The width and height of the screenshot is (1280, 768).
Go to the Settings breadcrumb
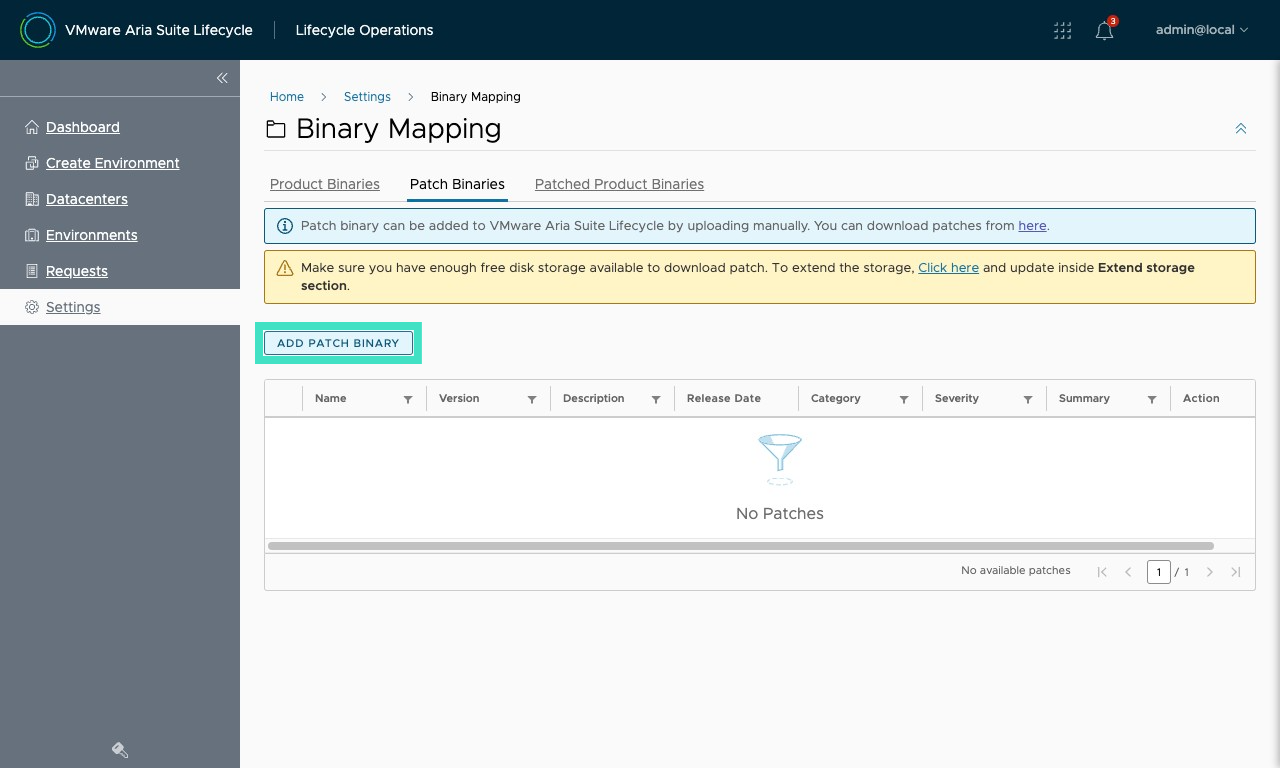(x=367, y=97)
